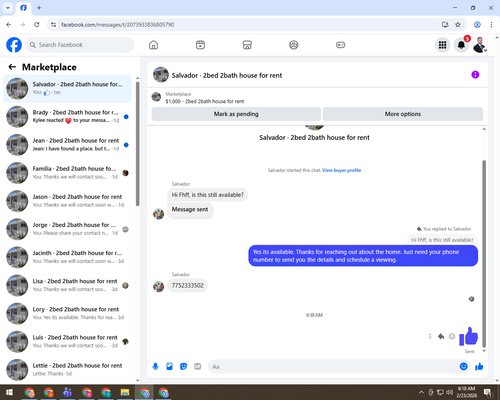Open the Lettie conversation
Viewport: 500px width, 400px height.
pyautogui.click(x=67, y=369)
